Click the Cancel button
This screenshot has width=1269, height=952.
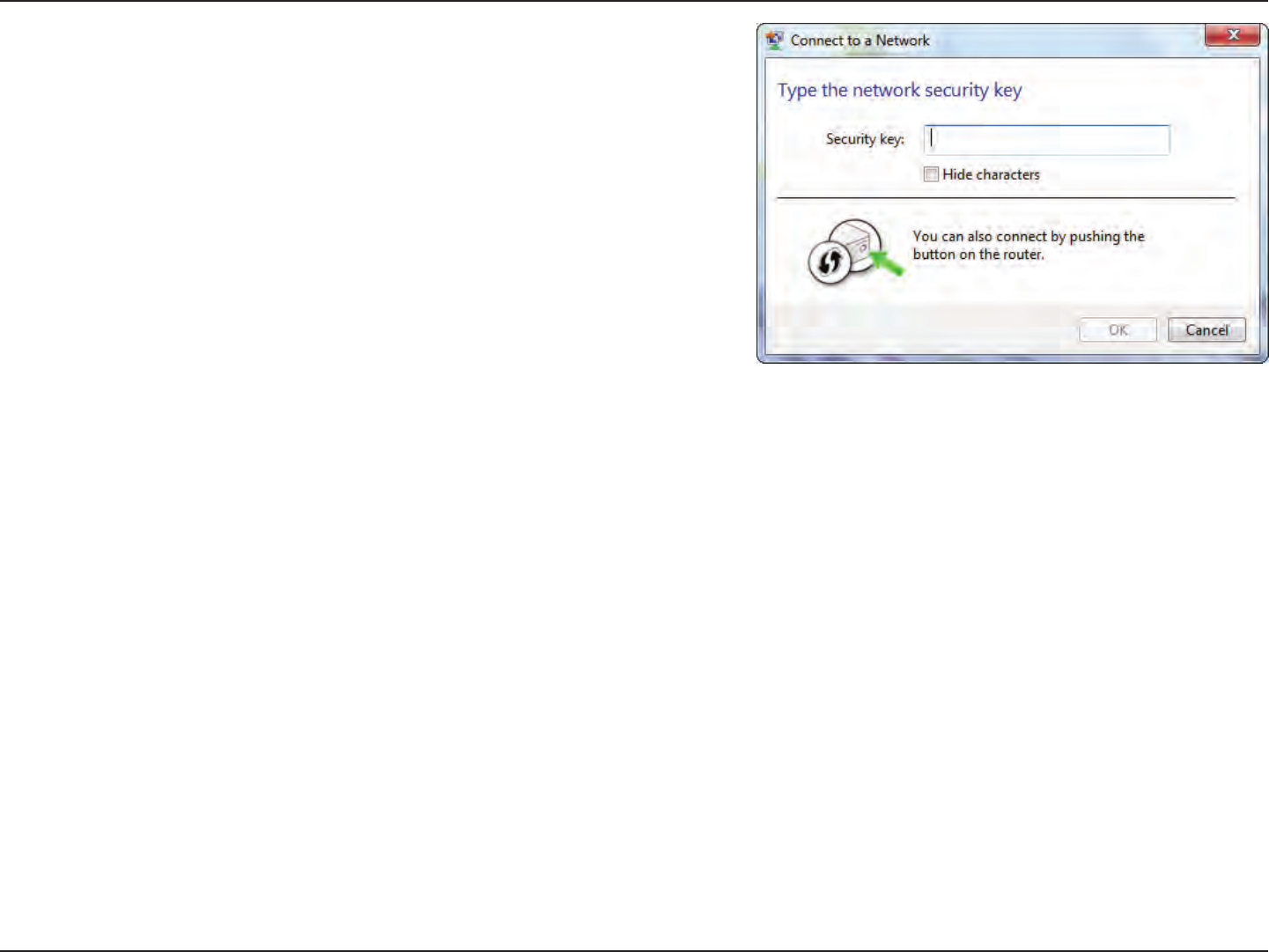tap(1206, 330)
